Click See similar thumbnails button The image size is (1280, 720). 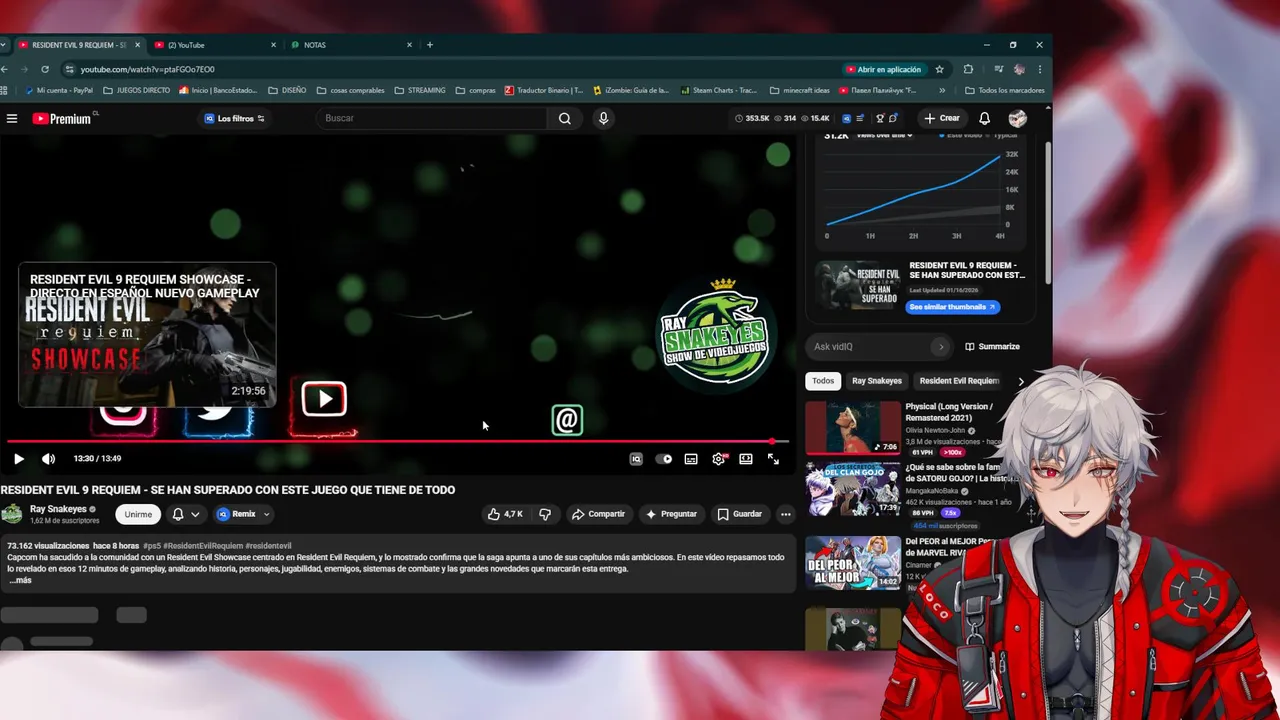[953, 307]
